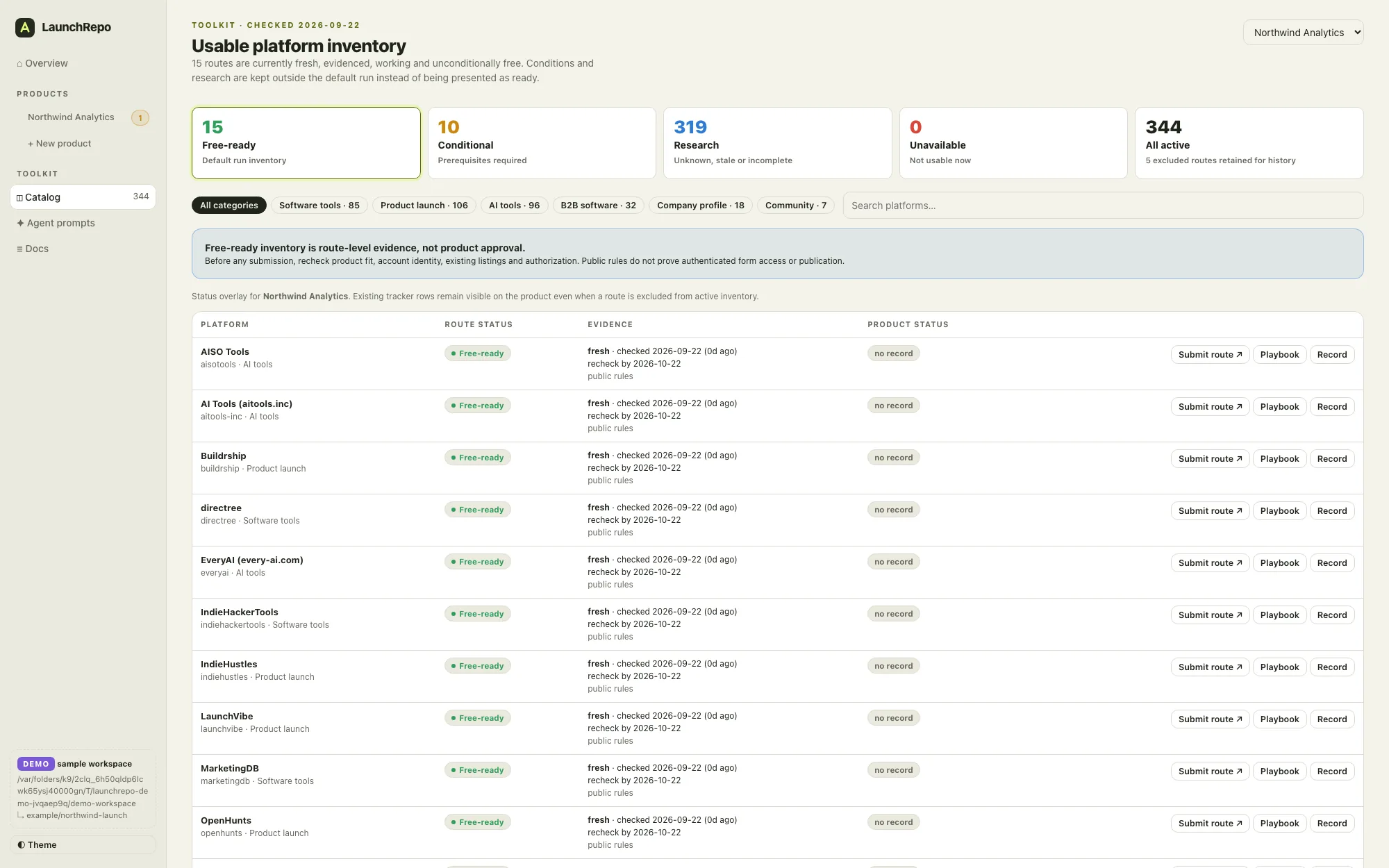
Task: Toggle the Theme button
Action: tap(83, 845)
